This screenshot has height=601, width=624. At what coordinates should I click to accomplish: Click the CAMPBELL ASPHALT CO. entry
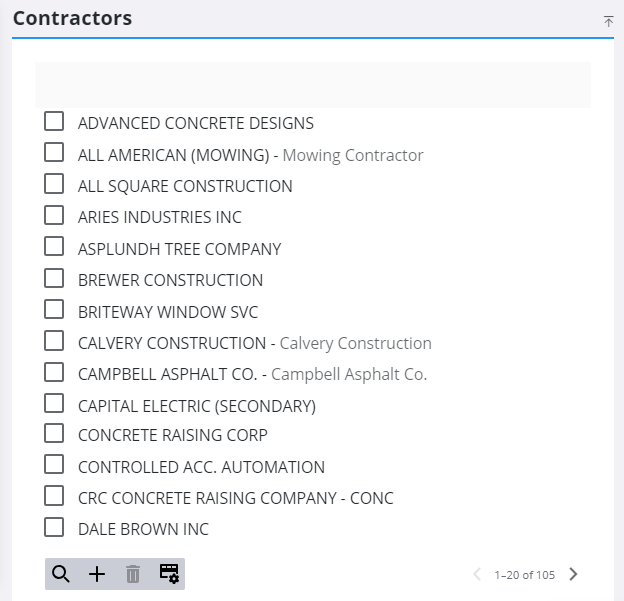[x=252, y=374]
